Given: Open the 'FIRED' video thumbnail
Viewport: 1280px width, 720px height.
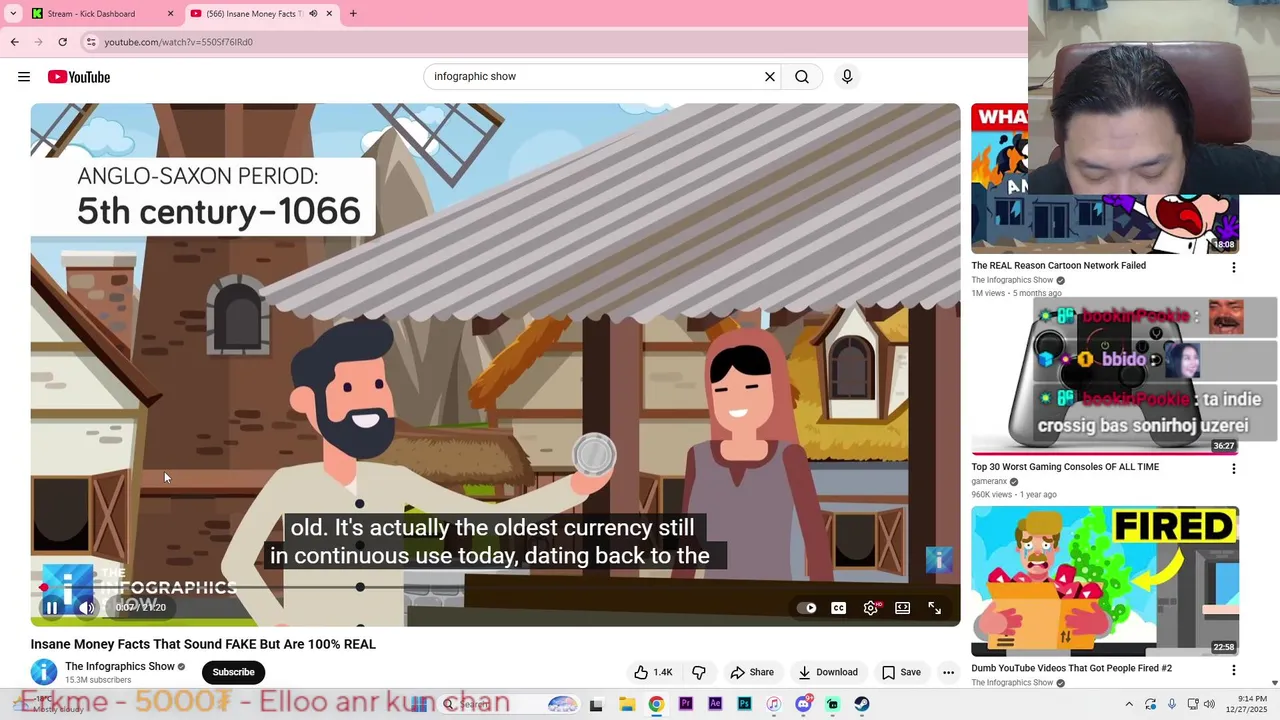Looking at the screenshot, I should pyautogui.click(x=1105, y=581).
